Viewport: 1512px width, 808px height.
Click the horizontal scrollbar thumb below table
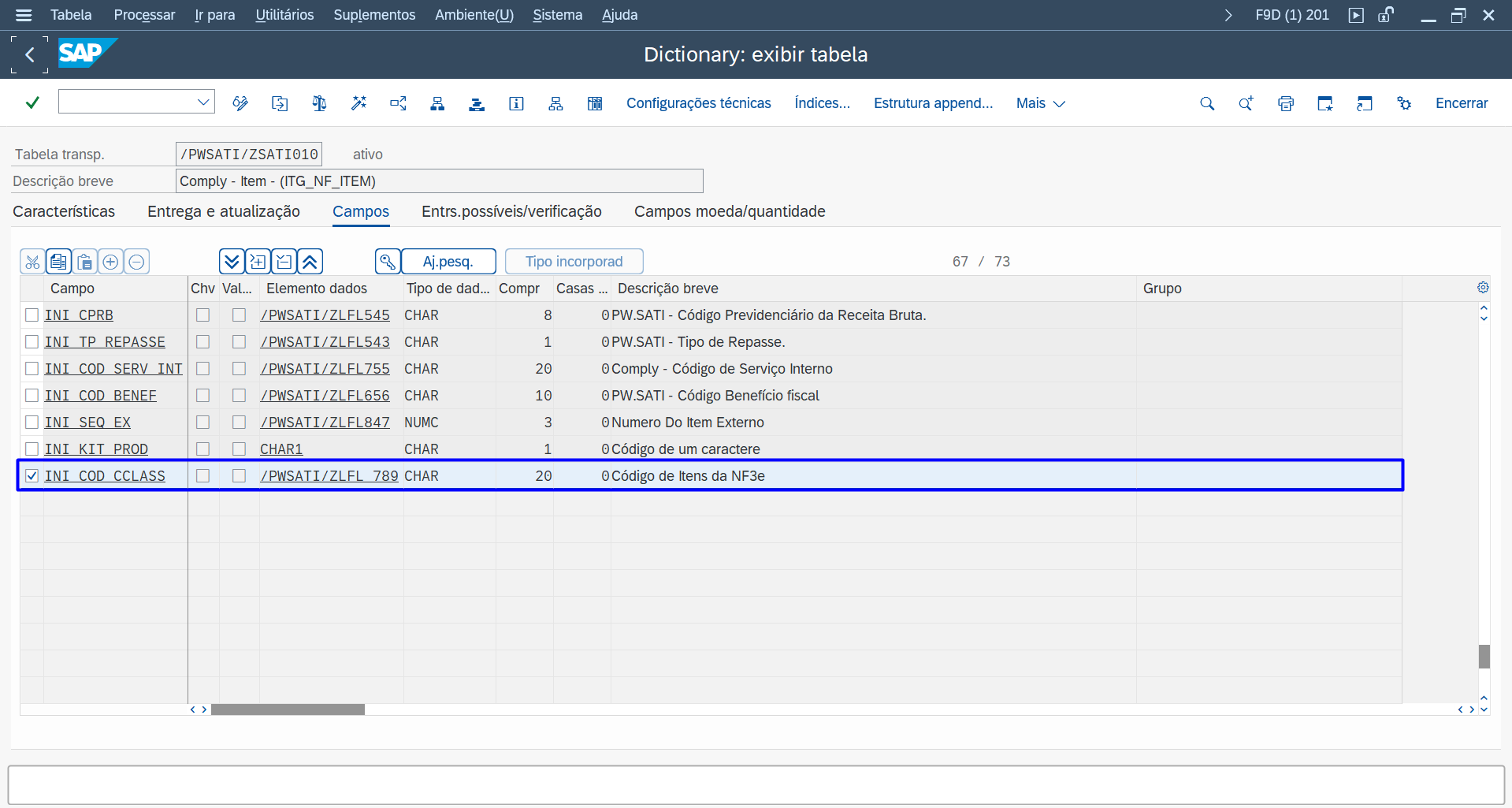(288, 709)
